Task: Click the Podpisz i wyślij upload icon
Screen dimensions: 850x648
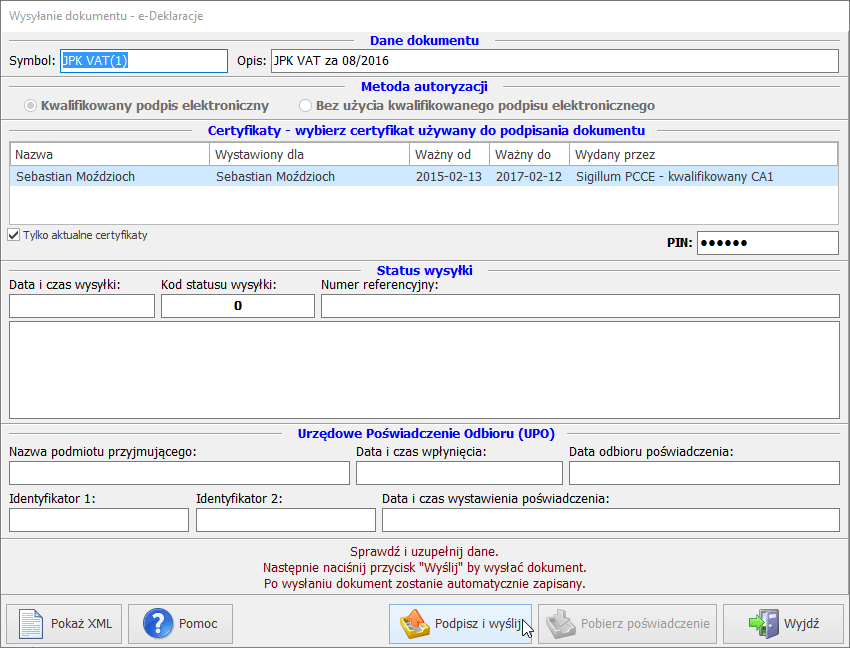Action: pyautogui.click(x=414, y=624)
